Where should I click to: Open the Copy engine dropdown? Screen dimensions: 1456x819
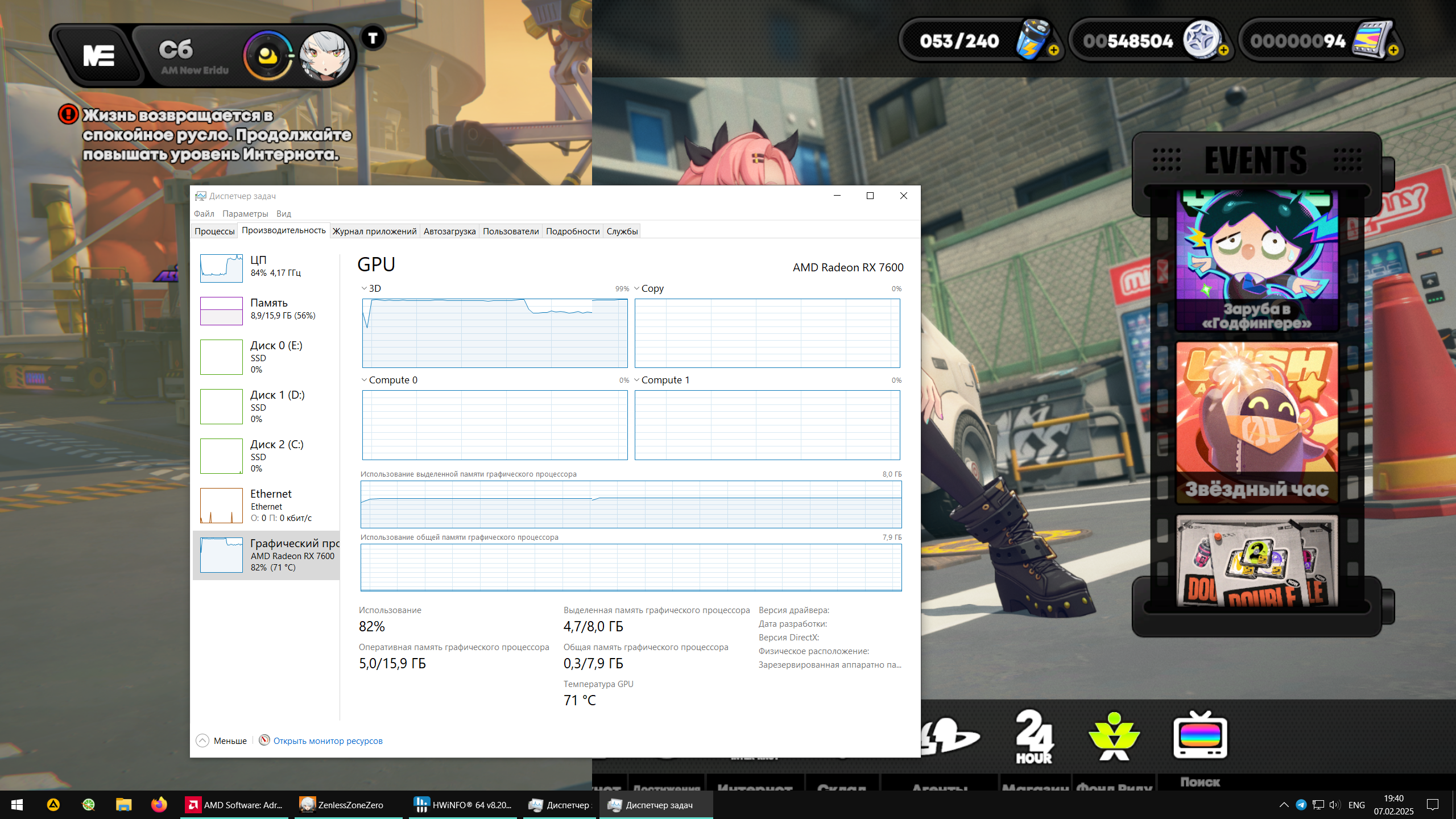point(637,288)
